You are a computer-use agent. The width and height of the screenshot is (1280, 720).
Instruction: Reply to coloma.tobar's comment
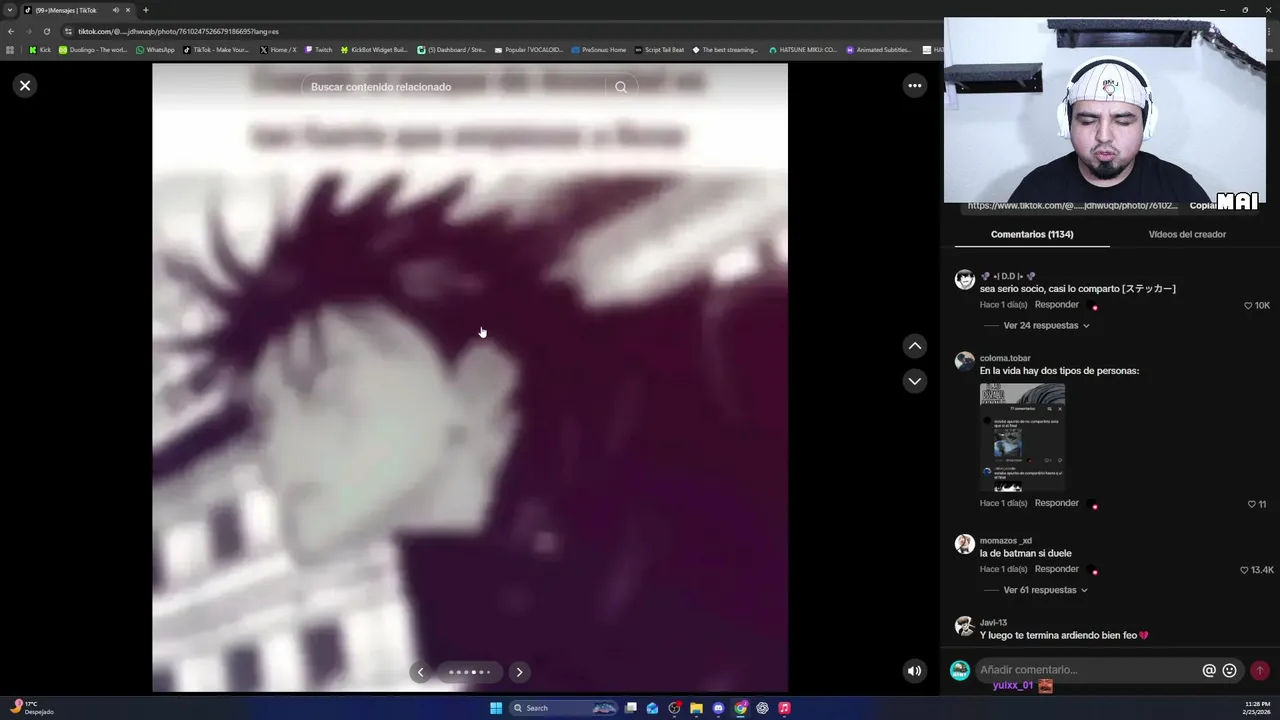point(1056,503)
